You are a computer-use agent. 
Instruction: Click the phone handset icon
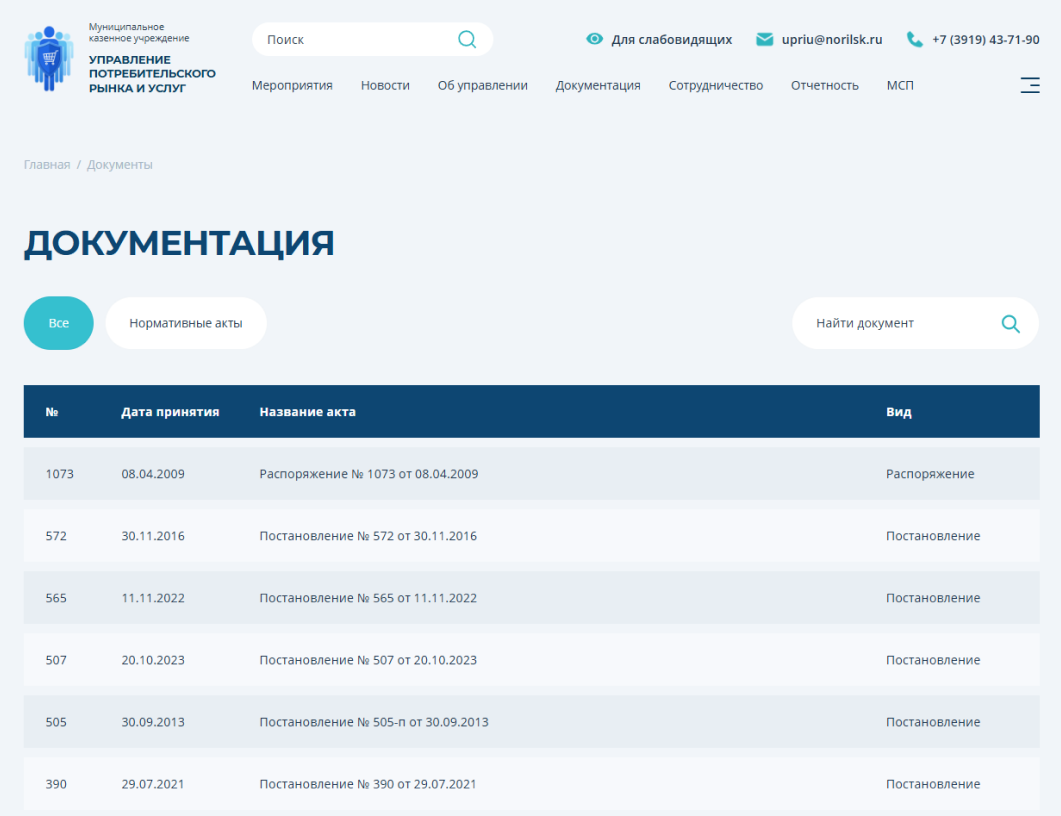pos(914,39)
